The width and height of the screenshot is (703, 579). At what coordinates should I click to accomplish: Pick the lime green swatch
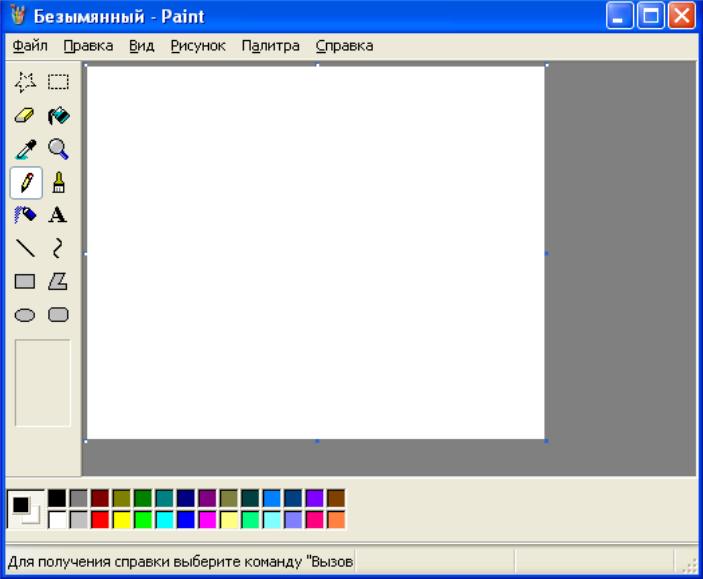[x=143, y=520]
